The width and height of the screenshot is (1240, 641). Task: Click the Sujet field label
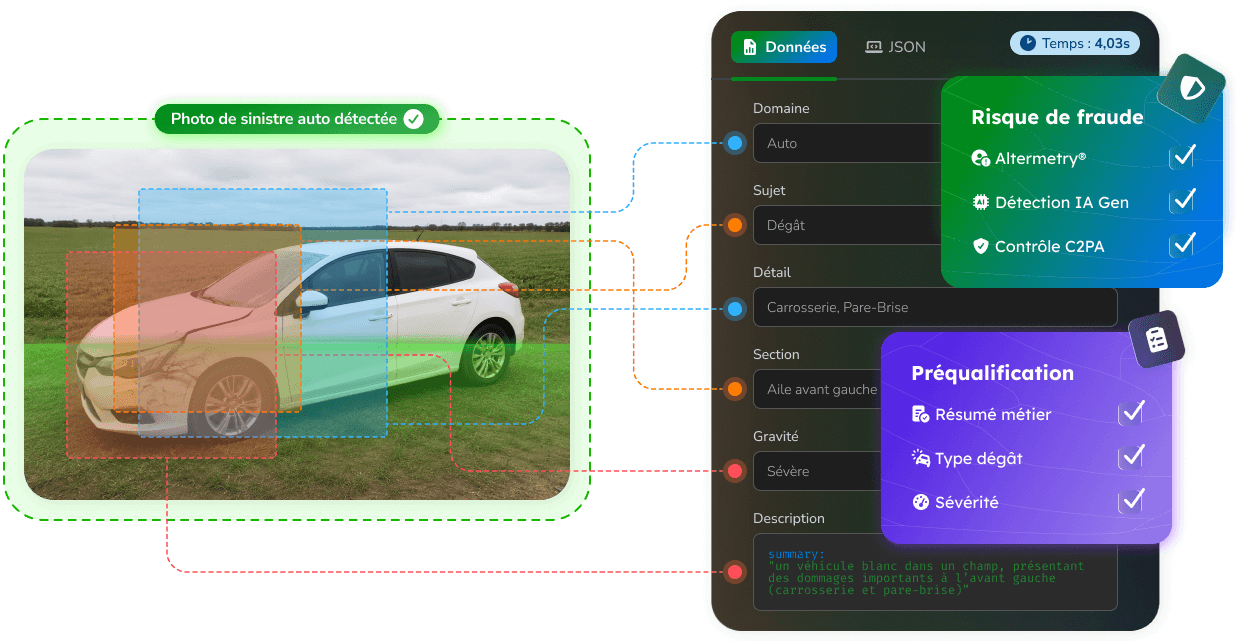(769, 190)
